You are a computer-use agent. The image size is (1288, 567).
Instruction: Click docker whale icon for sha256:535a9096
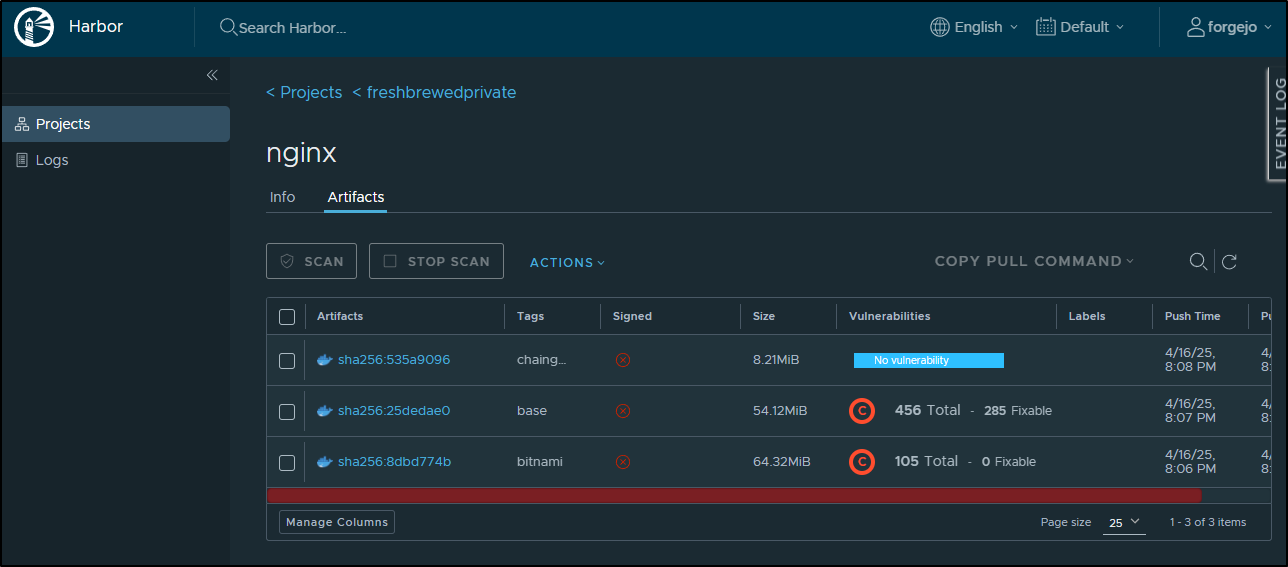point(324,360)
